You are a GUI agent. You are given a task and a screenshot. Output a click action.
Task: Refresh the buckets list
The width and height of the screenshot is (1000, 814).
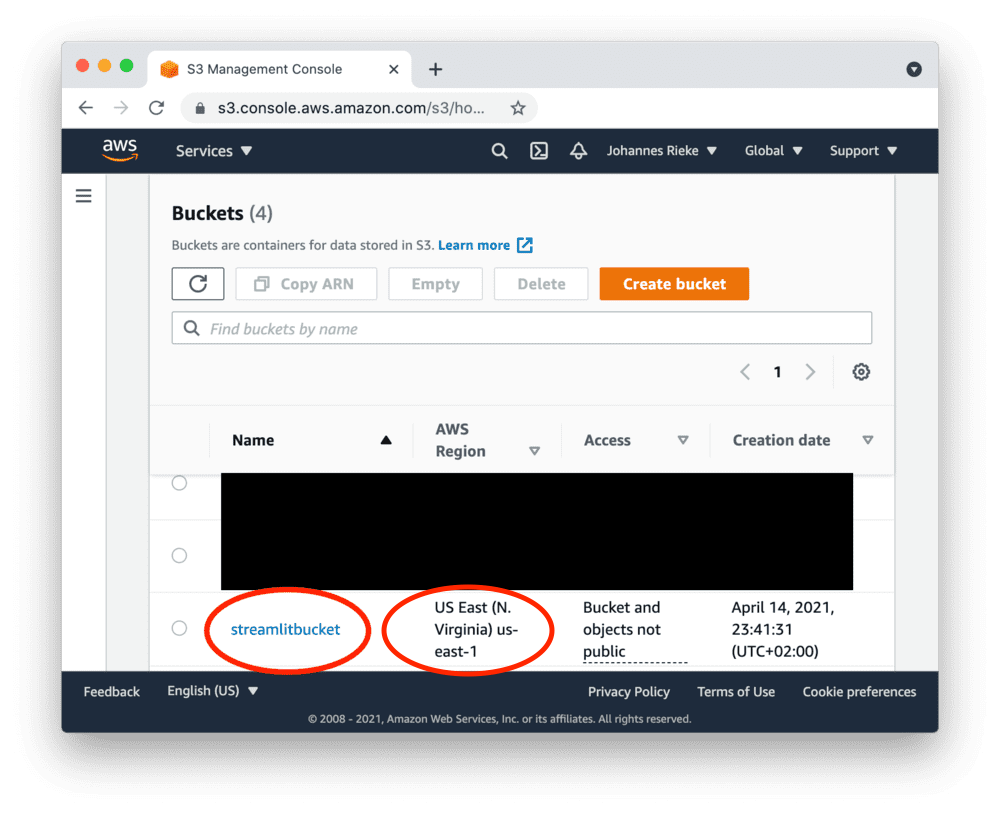click(197, 283)
